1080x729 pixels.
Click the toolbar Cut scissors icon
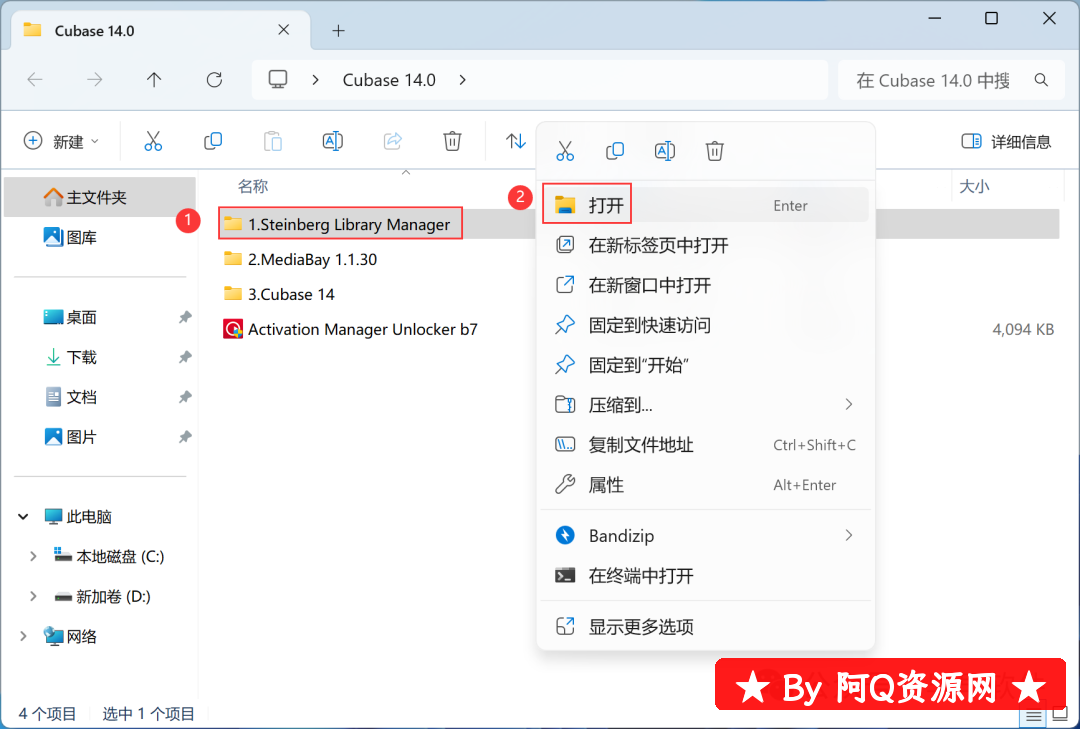(x=153, y=141)
